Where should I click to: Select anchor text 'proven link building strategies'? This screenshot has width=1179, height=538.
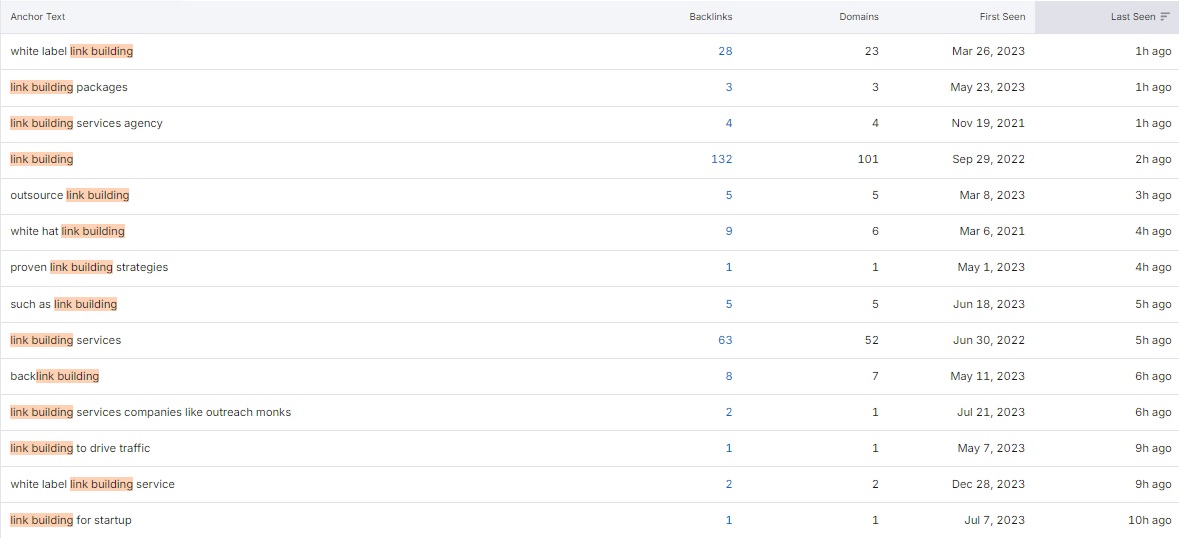click(x=89, y=267)
